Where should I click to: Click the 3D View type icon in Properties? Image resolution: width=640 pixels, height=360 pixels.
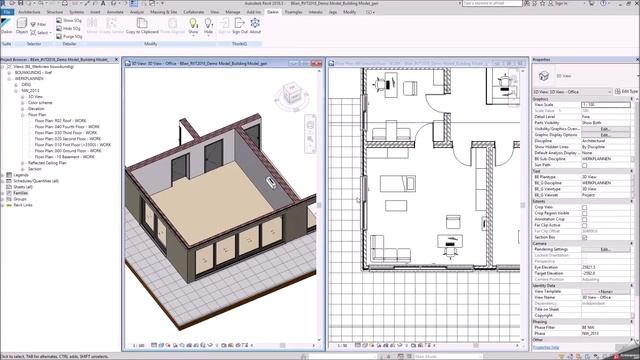[544, 76]
